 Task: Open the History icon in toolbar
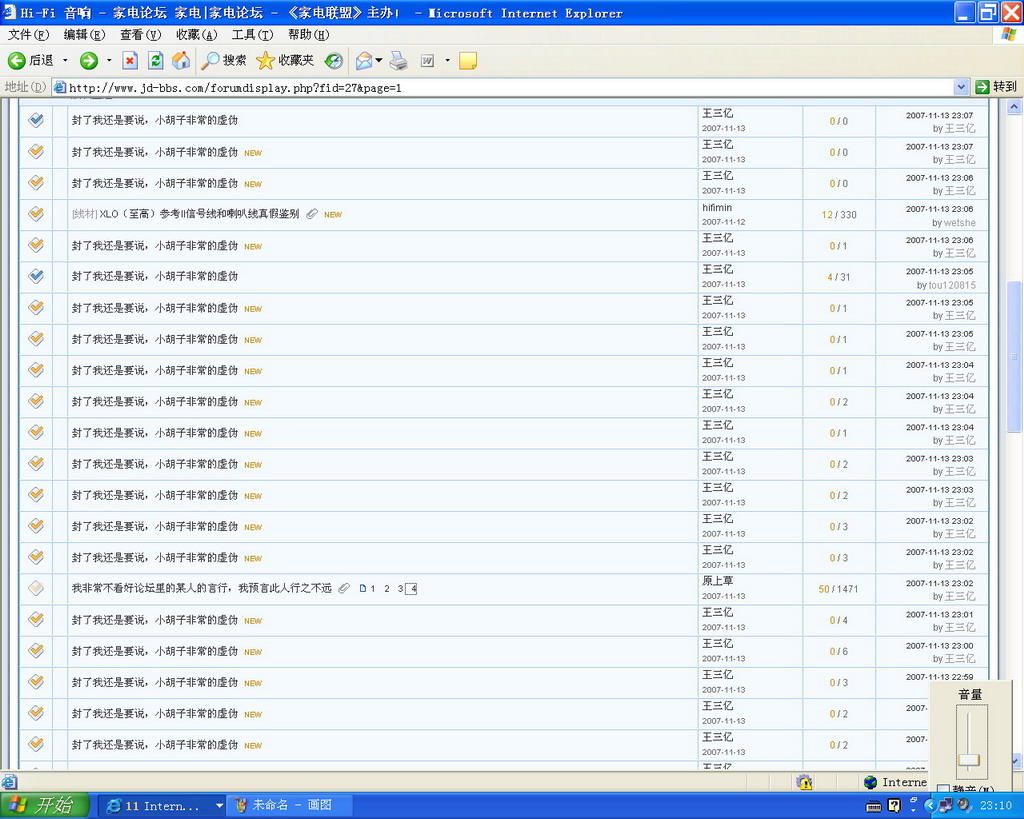(x=334, y=61)
